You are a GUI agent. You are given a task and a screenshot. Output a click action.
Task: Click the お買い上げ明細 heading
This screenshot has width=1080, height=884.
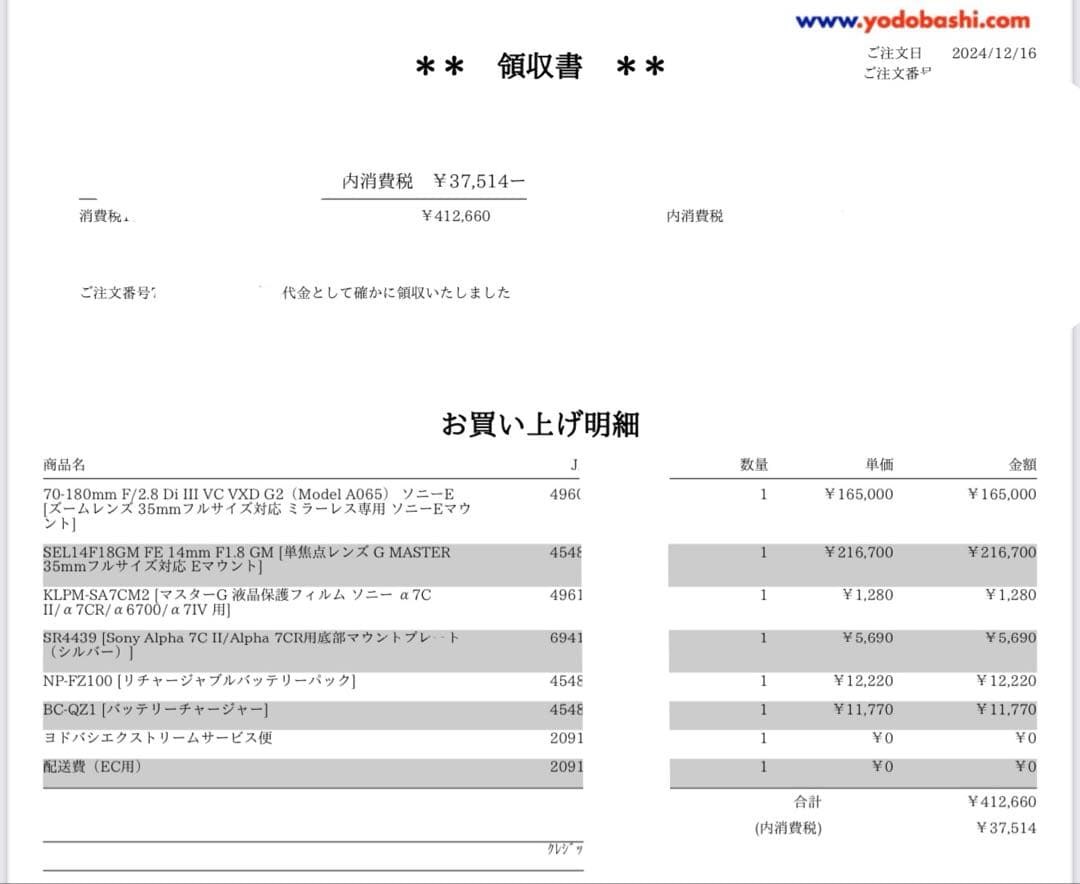(540, 424)
